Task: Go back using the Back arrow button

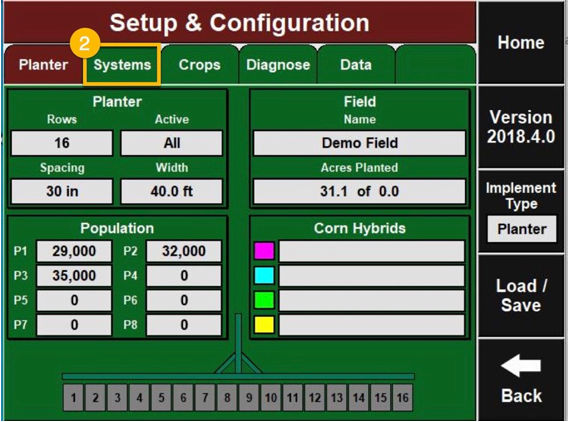Action: coord(521,380)
